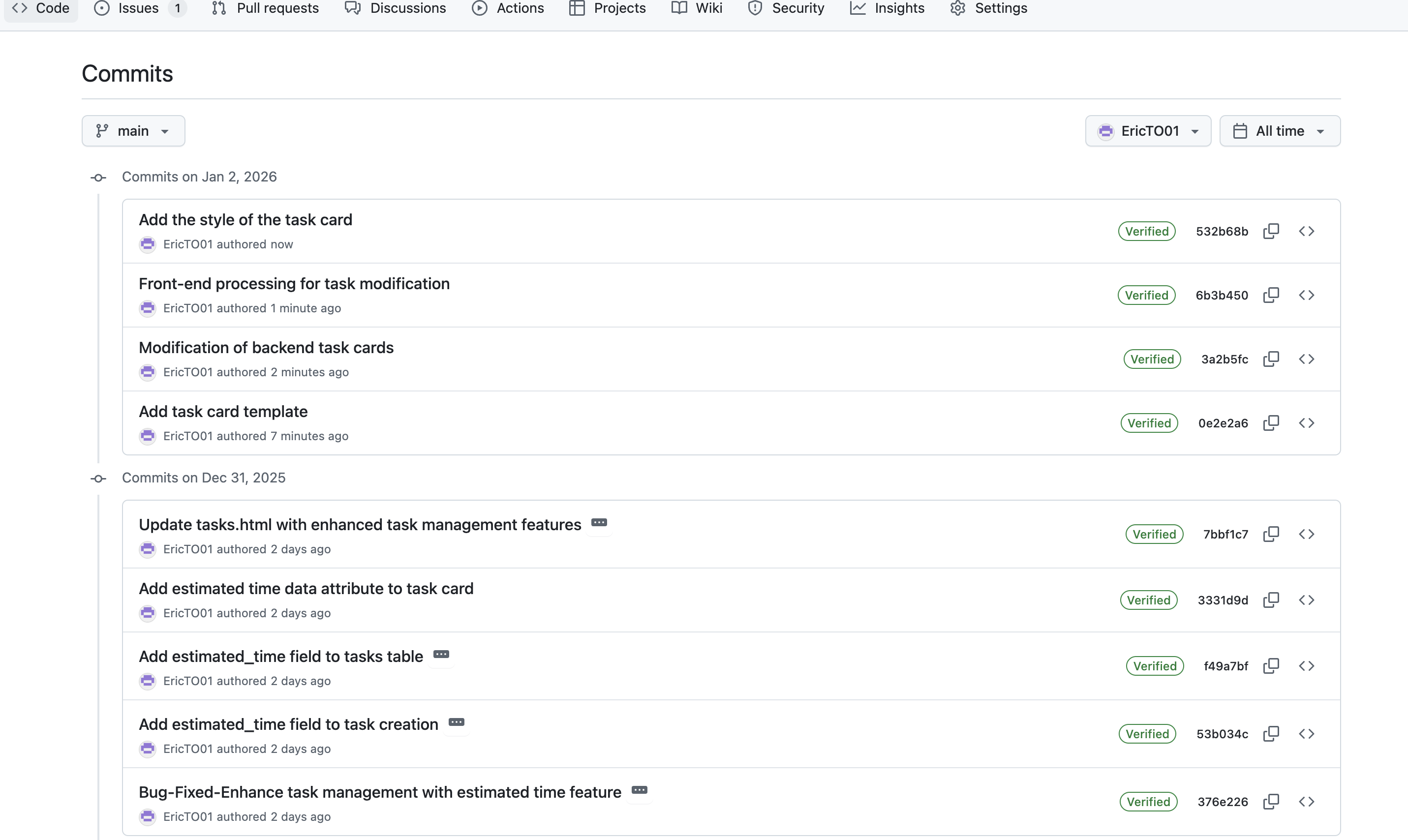The image size is (1408, 840).
Task: Switch to the Code tab
Action: pos(40,8)
